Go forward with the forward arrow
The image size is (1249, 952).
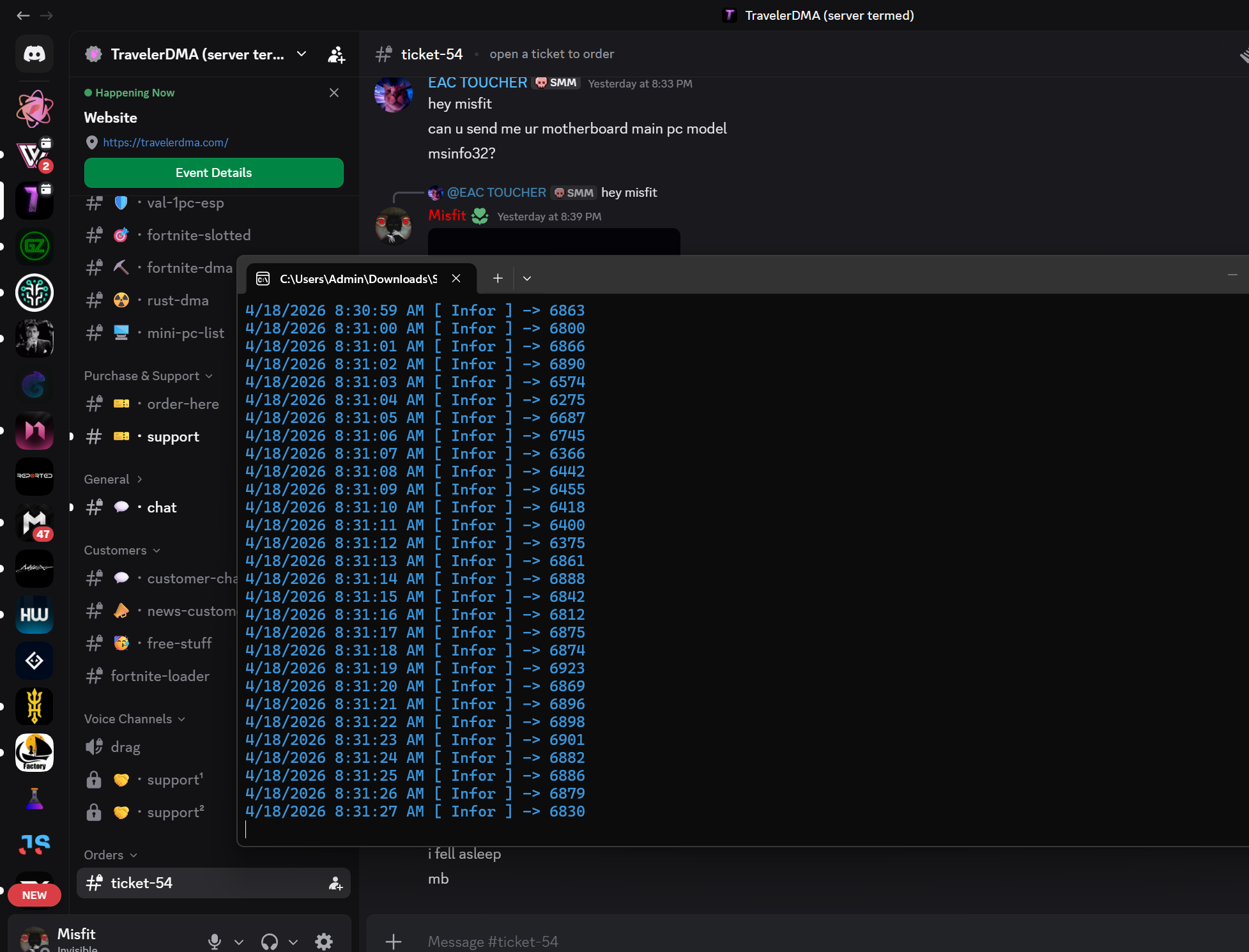(x=46, y=15)
